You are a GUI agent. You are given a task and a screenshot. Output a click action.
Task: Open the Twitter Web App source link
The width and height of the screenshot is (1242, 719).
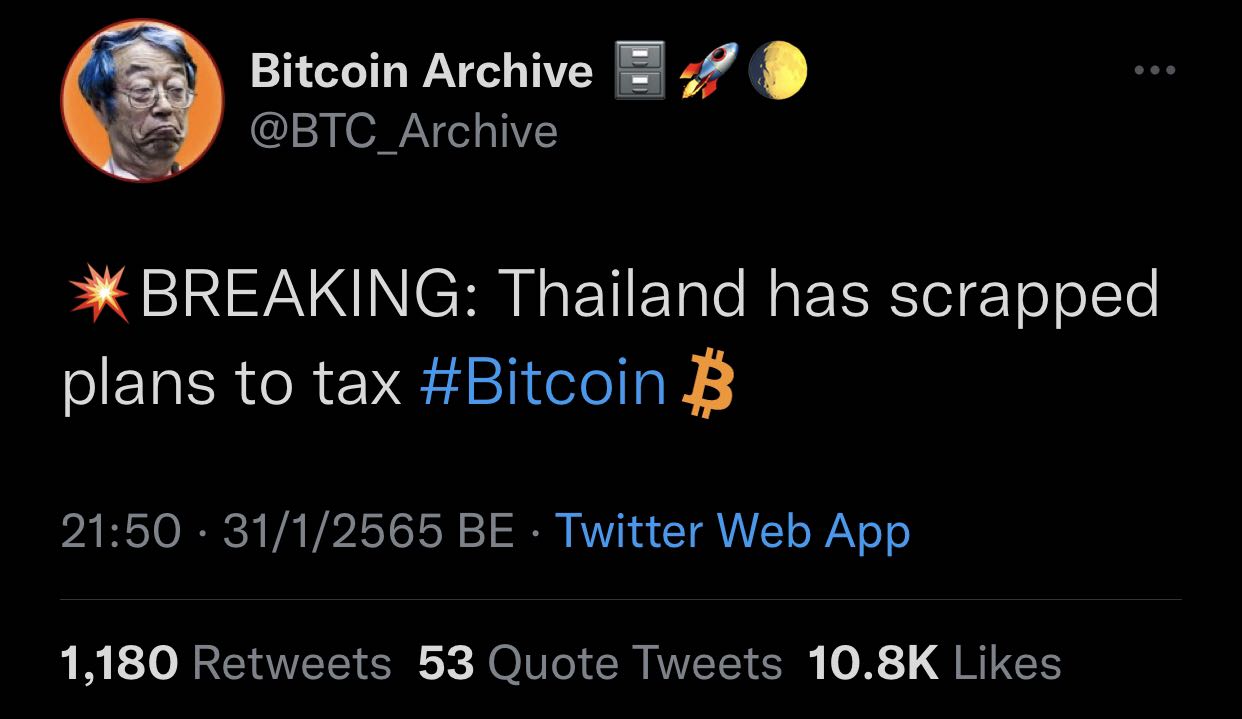732,530
